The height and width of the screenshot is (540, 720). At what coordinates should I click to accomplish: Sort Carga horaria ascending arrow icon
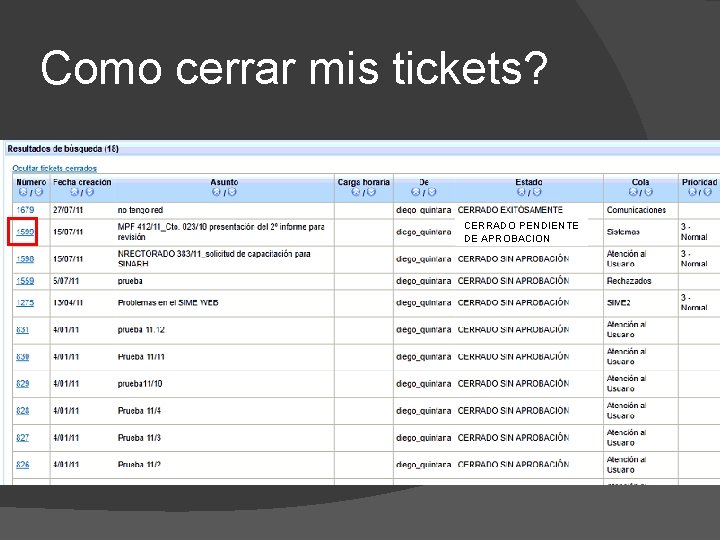tap(355, 192)
